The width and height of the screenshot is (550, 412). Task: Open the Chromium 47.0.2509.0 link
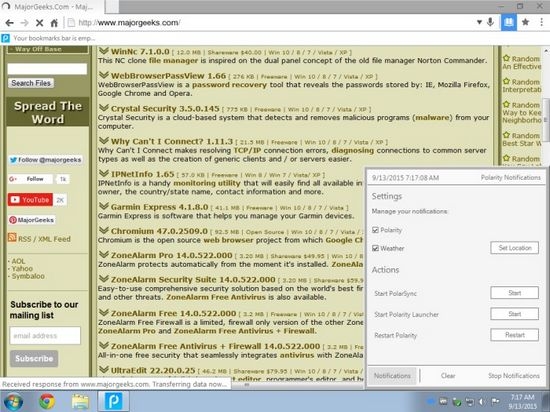coord(159,231)
